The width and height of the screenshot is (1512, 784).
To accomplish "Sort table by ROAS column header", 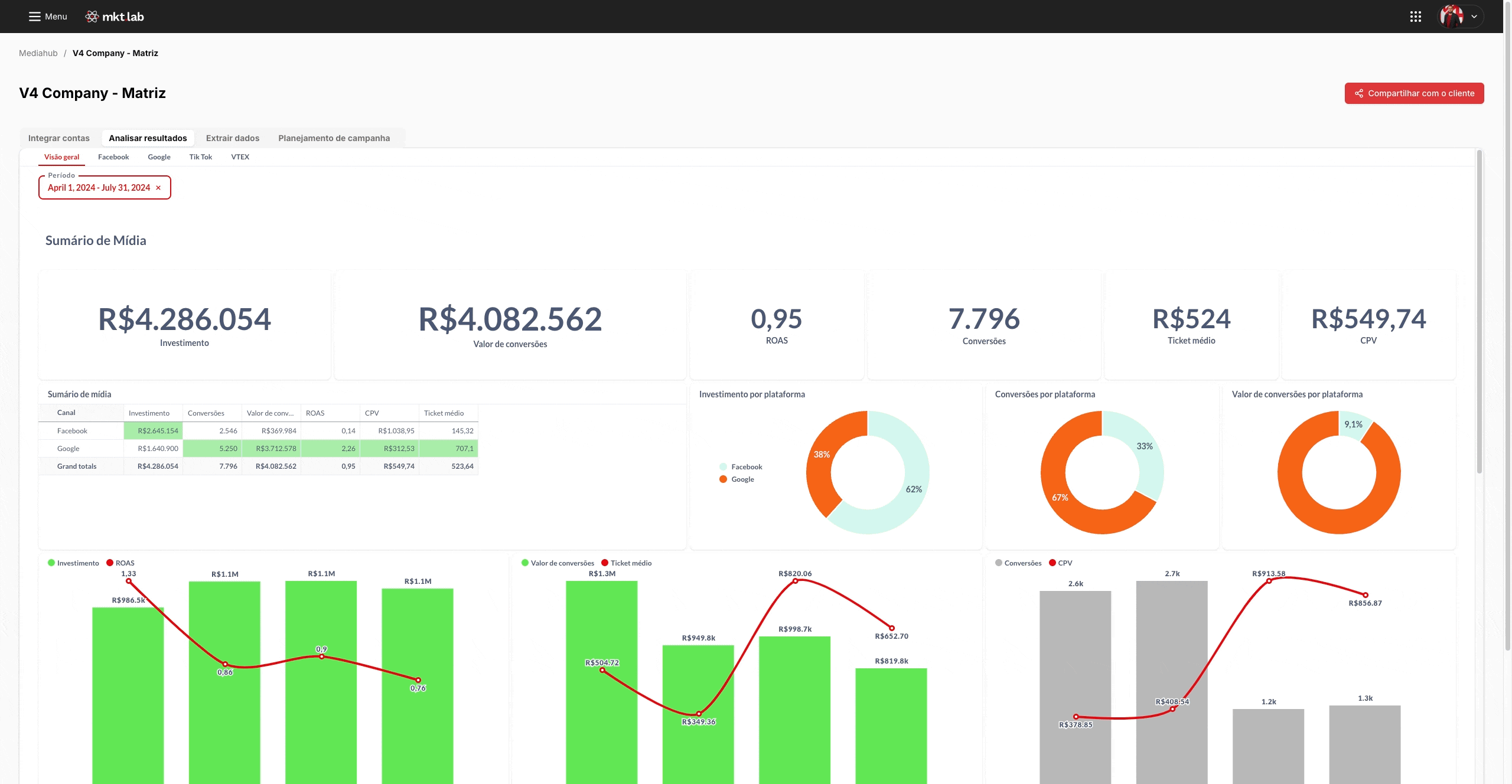I will [x=330, y=413].
